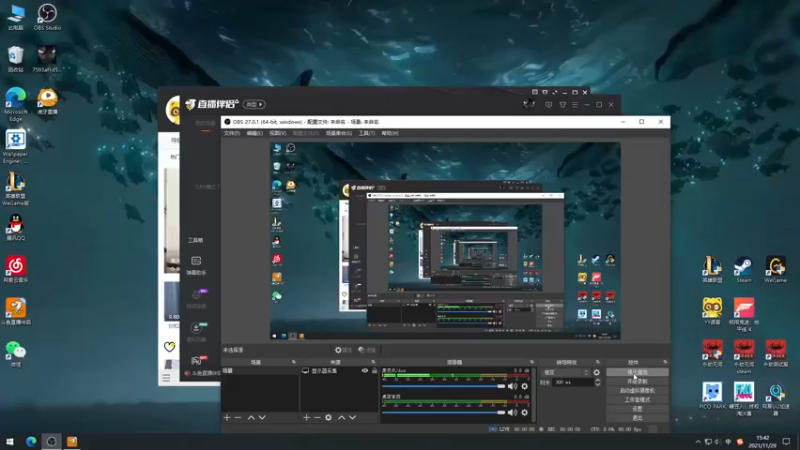Add a new scene with plus icon
This screenshot has width=800, height=450.
click(x=227, y=417)
